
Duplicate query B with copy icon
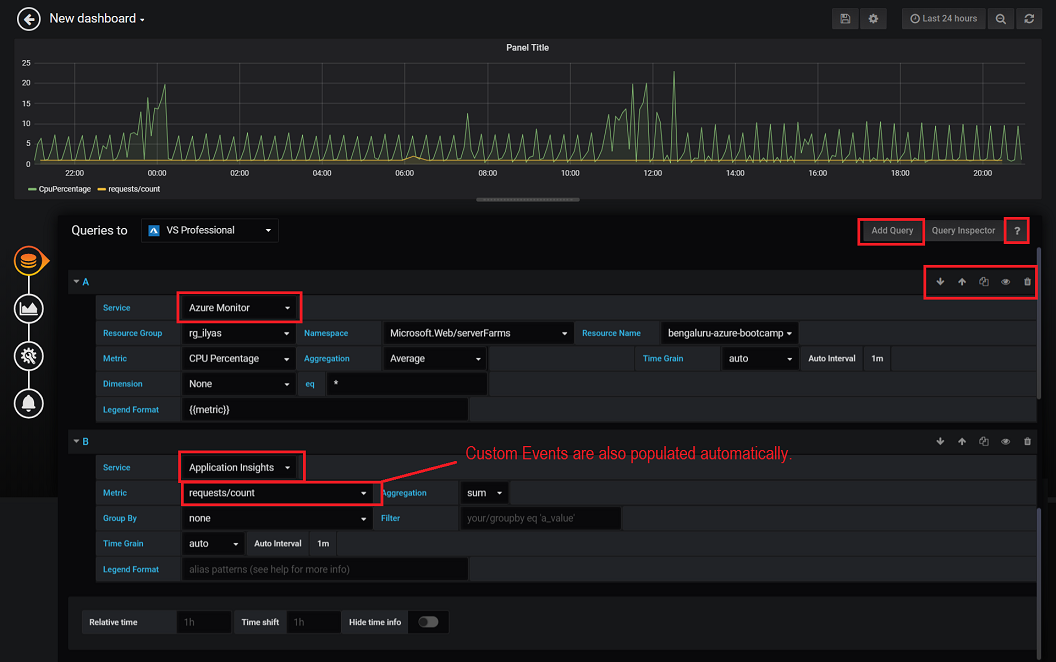[x=984, y=441]
